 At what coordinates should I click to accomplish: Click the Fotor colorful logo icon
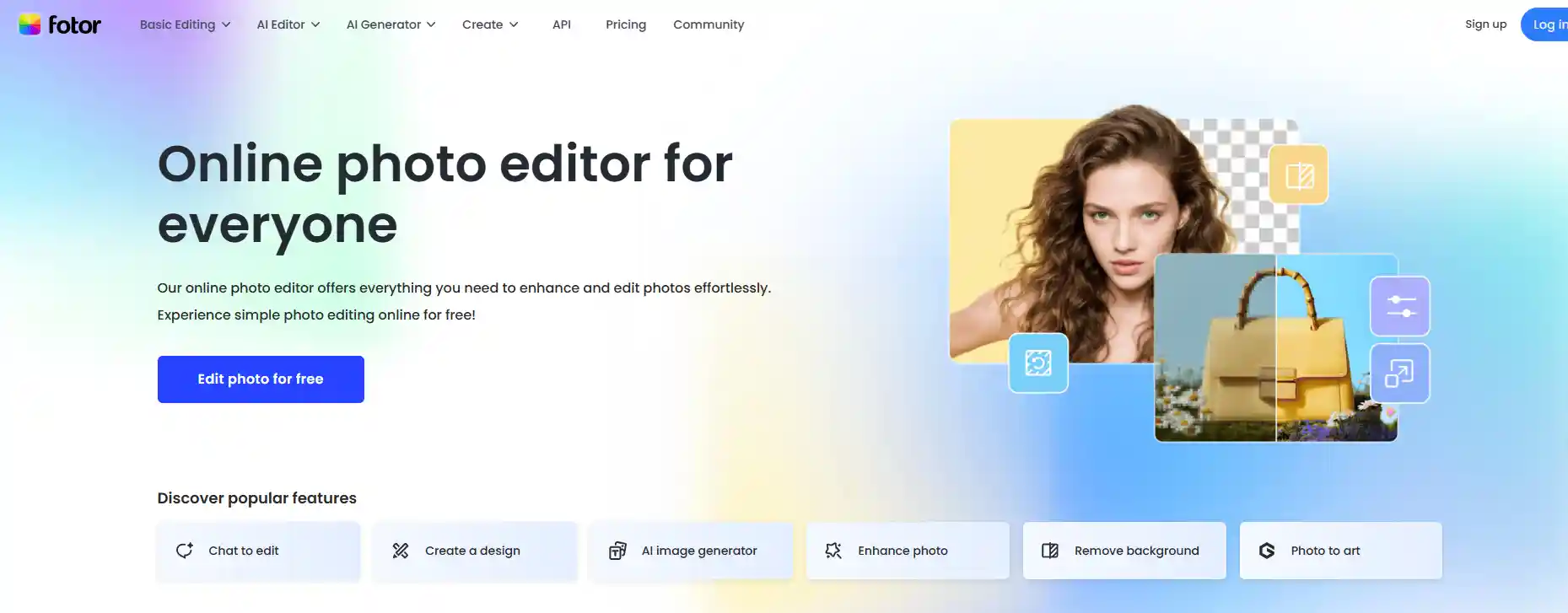pos(30,24)
